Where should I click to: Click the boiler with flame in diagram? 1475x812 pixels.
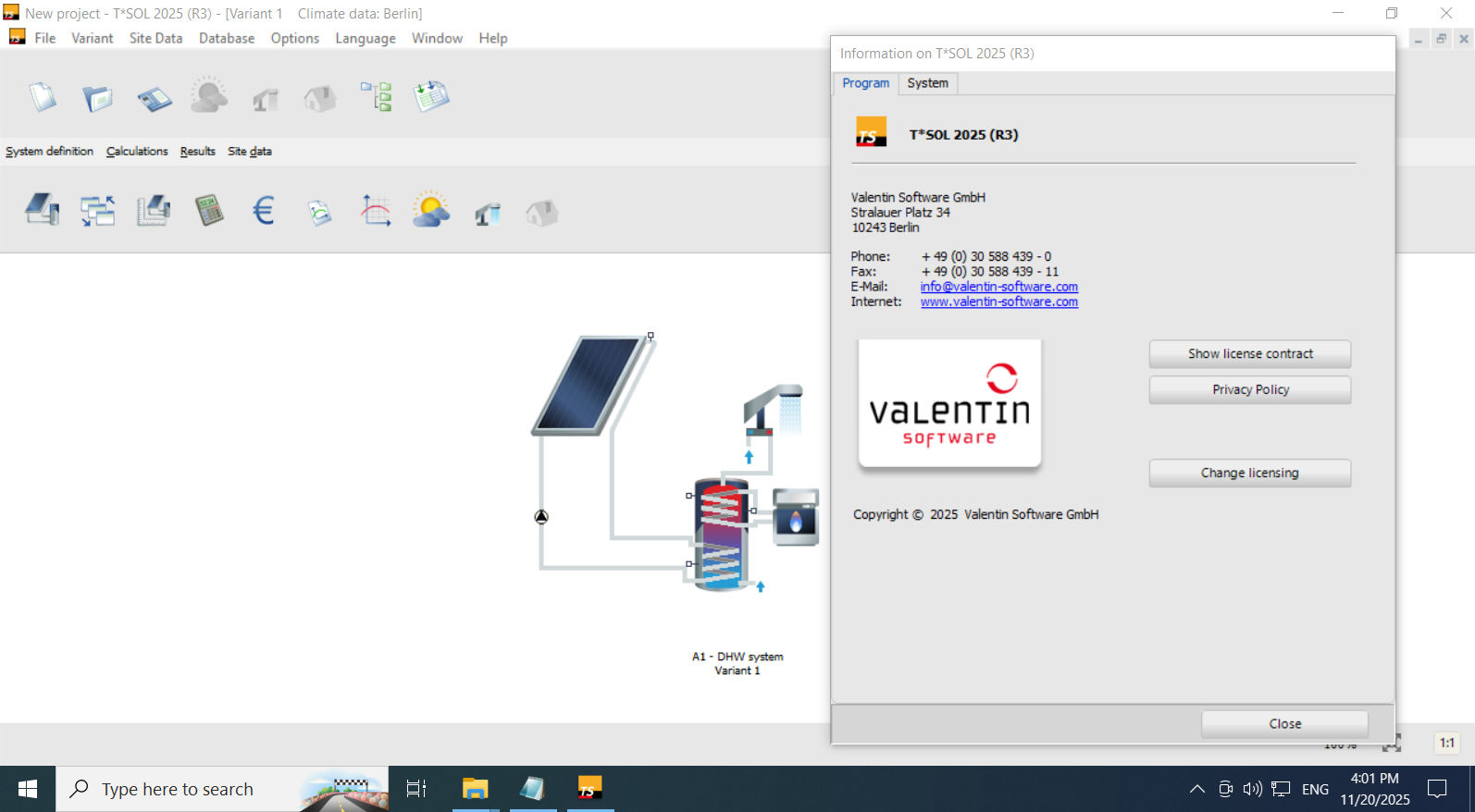(x=795, y=518)
